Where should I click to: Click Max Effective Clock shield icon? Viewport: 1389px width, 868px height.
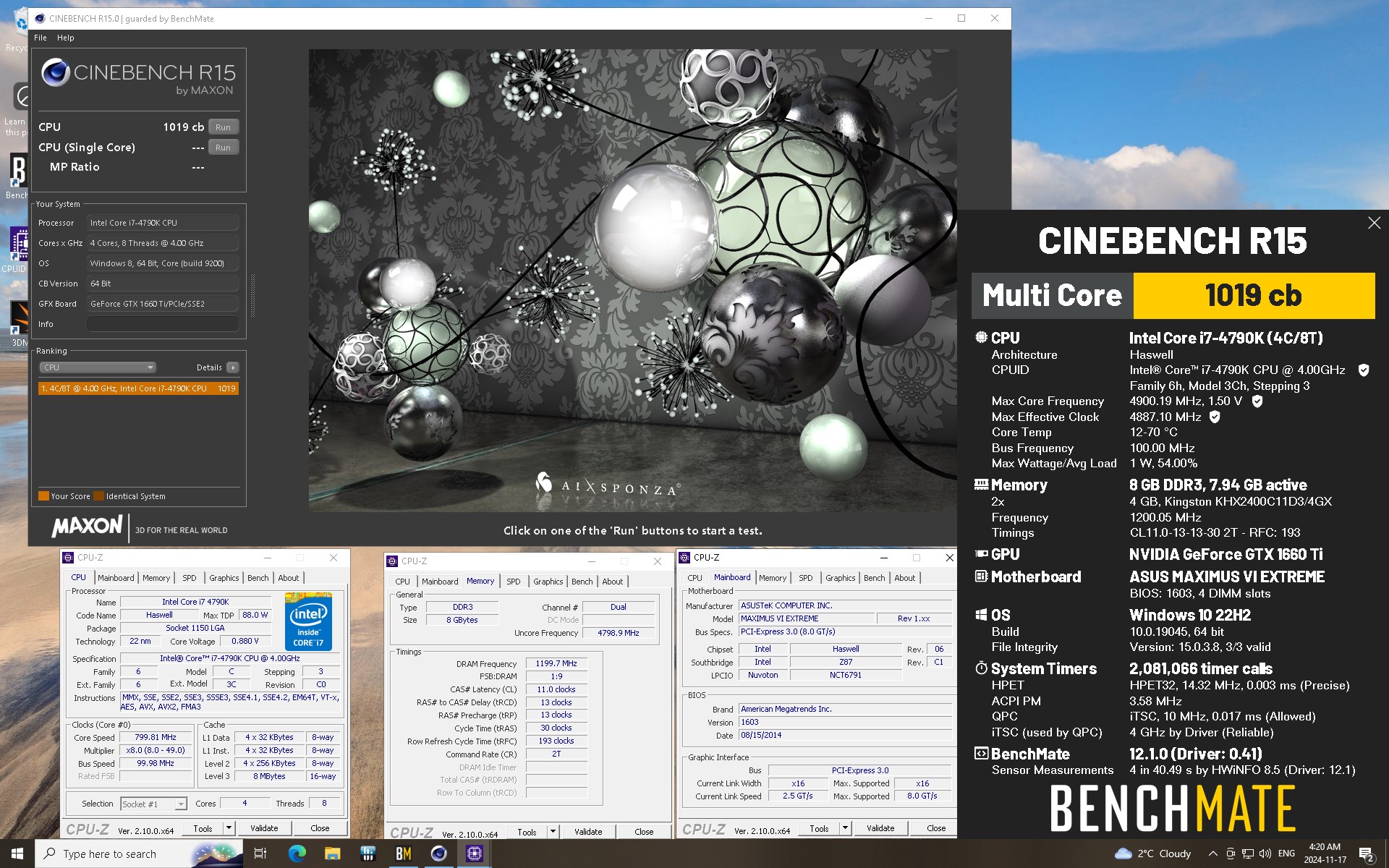[1215, 417]
